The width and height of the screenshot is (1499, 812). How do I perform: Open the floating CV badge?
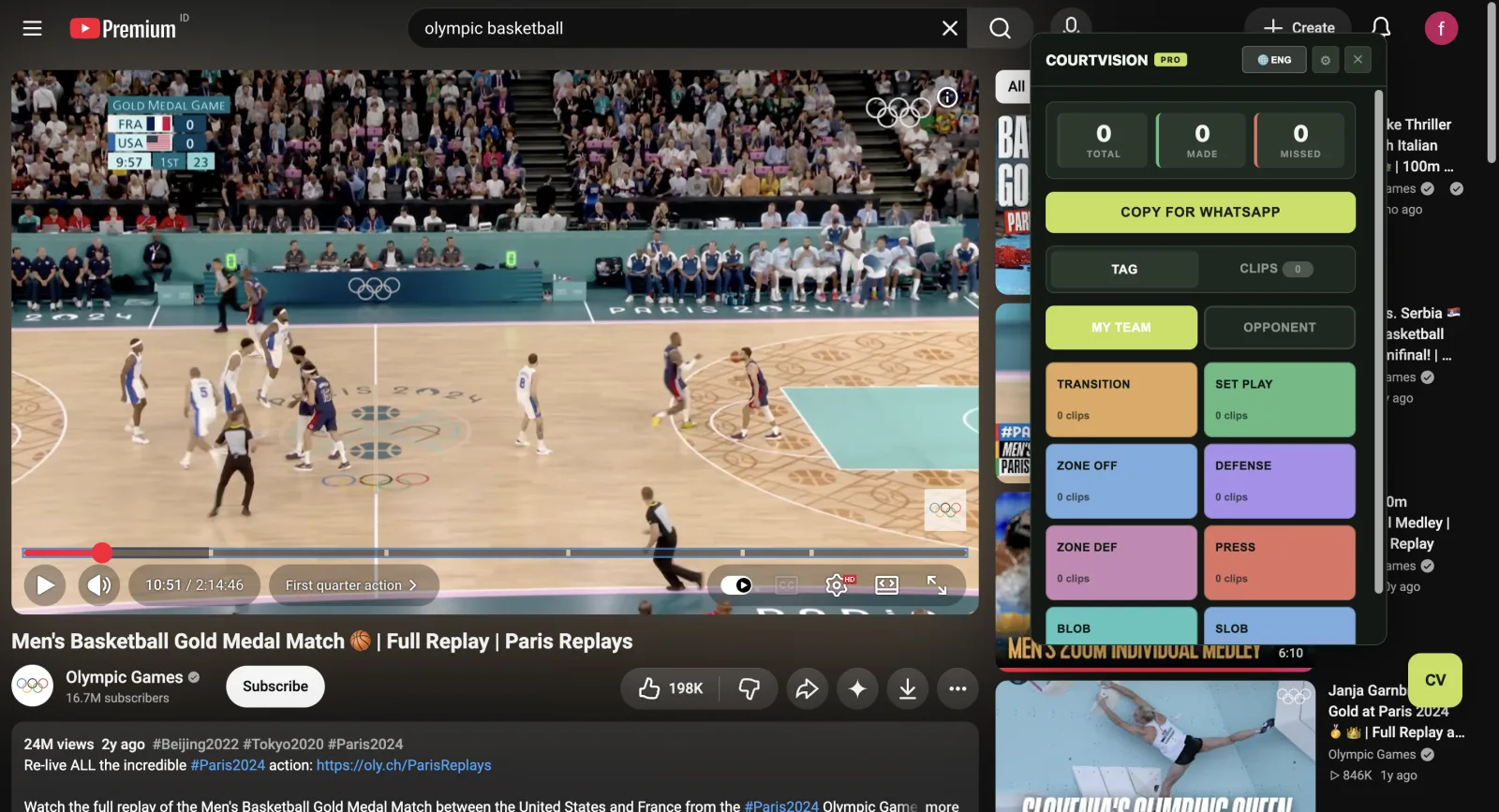pos(1435,680)
